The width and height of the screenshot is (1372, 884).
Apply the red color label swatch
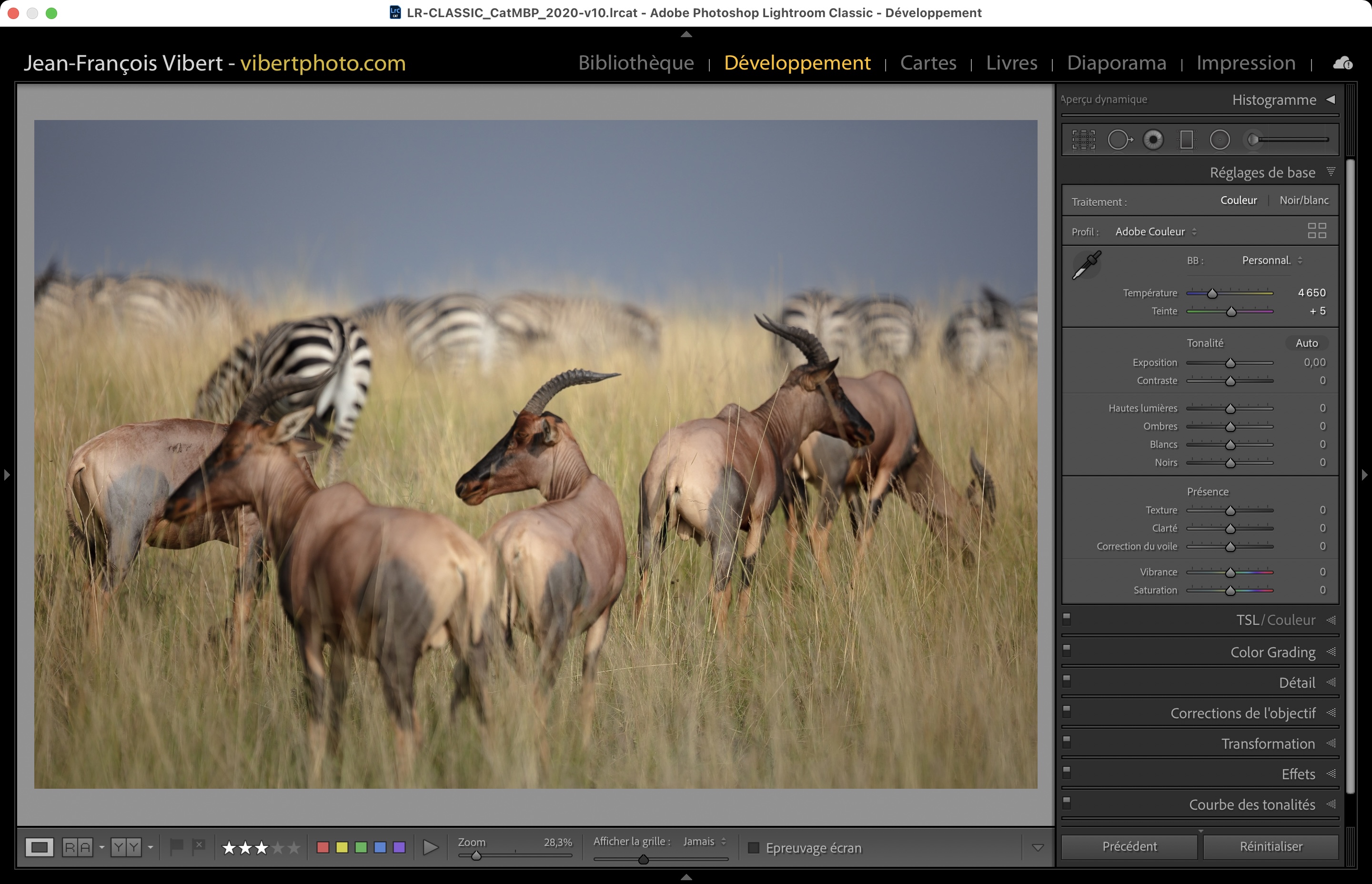click(x=323, y=847)
